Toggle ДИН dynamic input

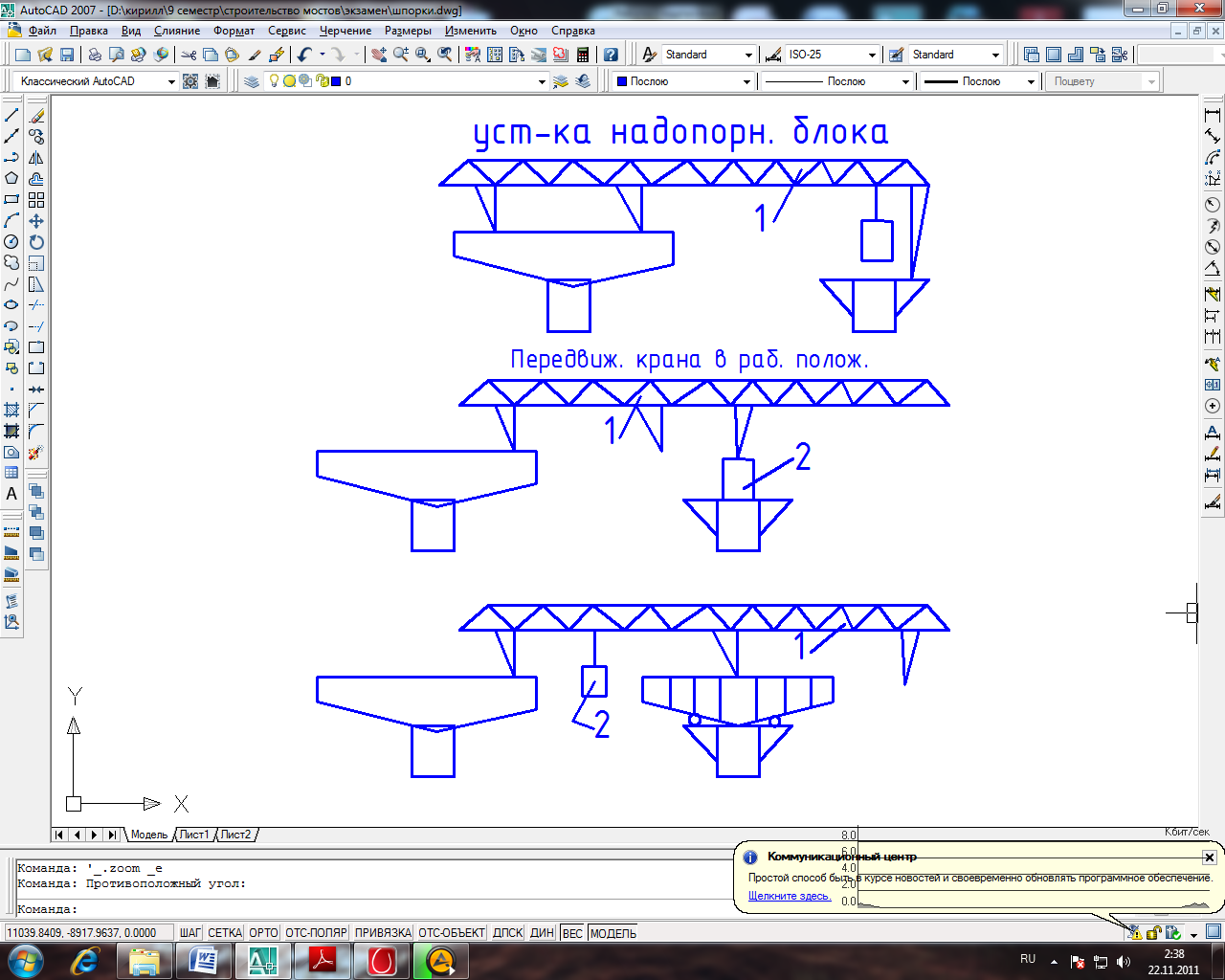click(543, 933)
